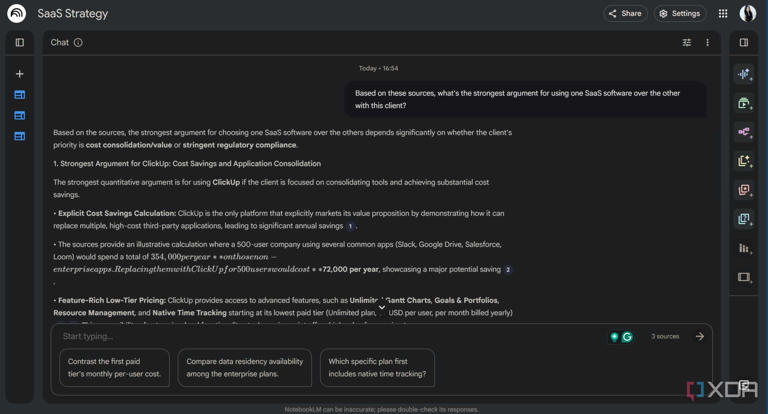Open citation 2 reference badge
Viewport: 768px width, 414px height.
508,269
